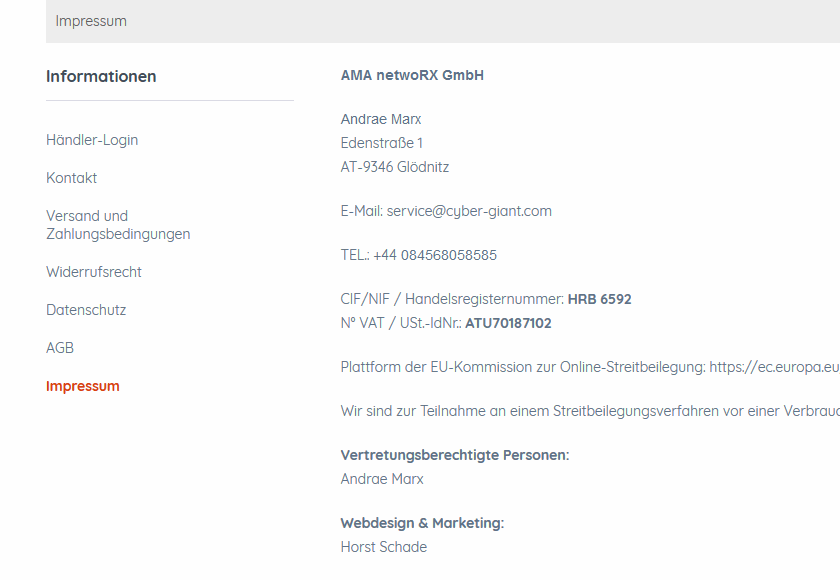Click the Webdesign & Marketing heading

(x=422, y=523)
